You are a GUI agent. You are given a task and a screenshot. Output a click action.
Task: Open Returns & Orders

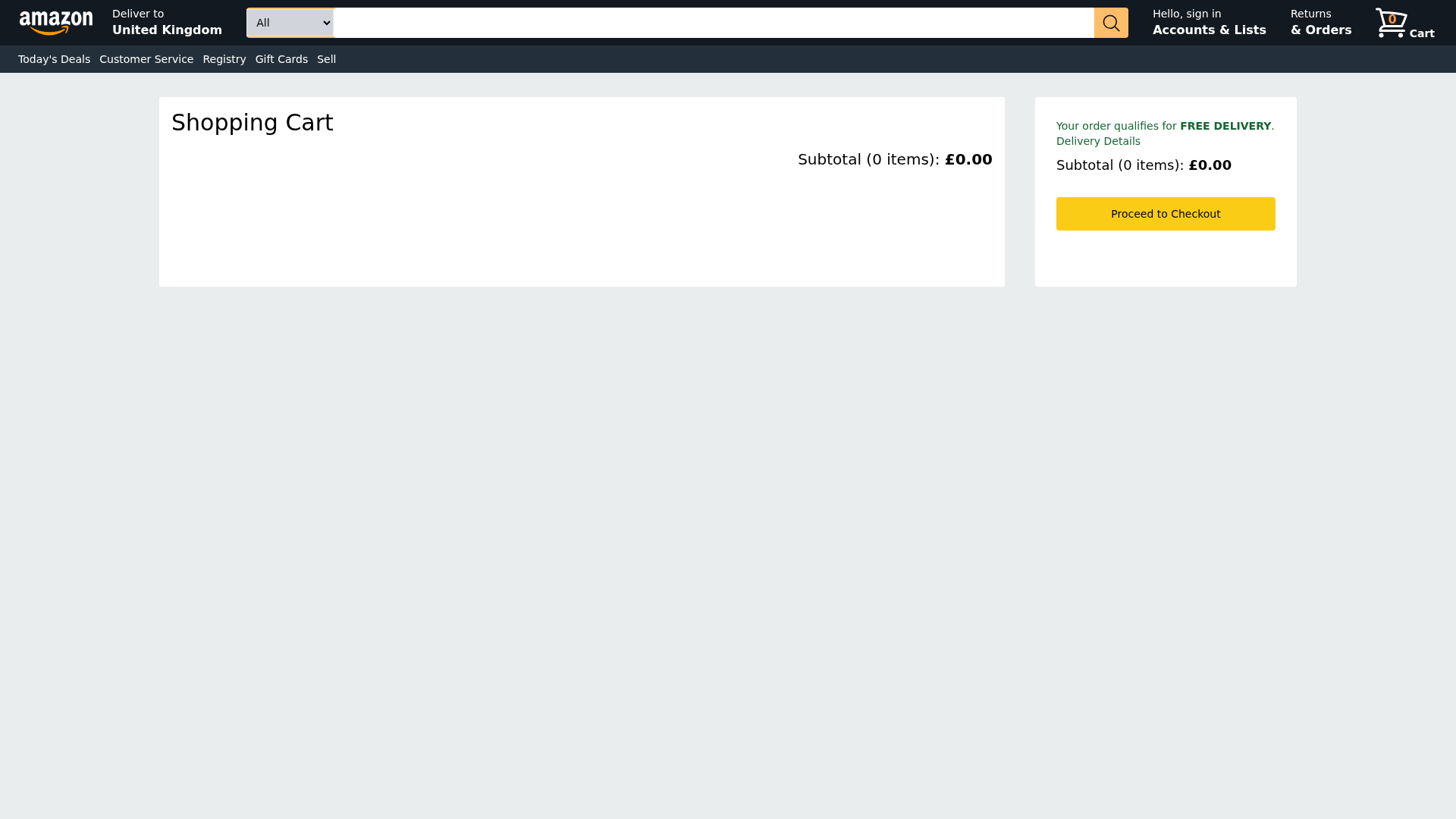pyautogui.click(x=1321, y=23)
